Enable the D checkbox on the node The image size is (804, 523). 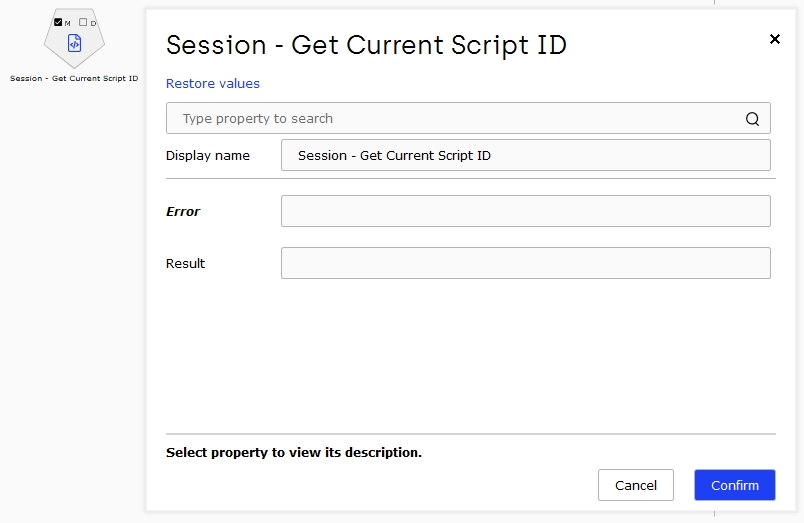click(x=83, y=22)
